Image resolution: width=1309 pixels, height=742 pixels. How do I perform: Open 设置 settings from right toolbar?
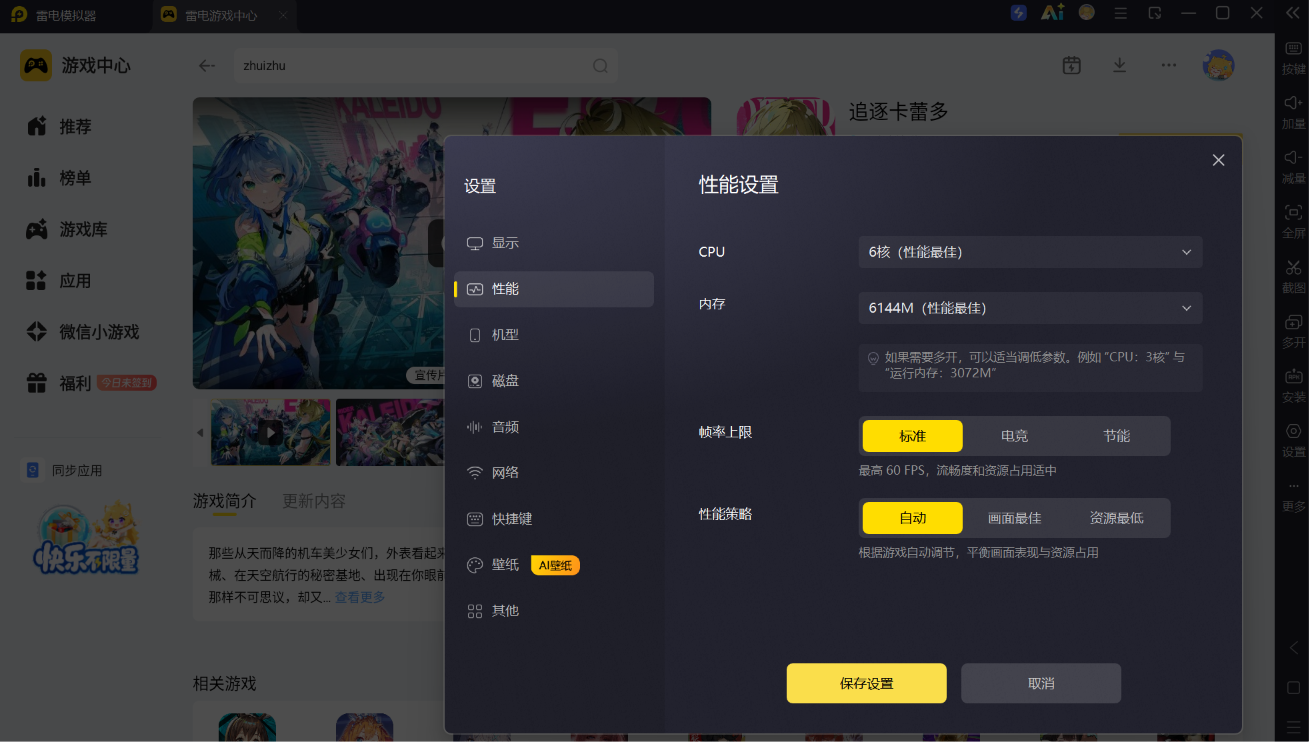pyautogui.click(x=1293, y=440)
